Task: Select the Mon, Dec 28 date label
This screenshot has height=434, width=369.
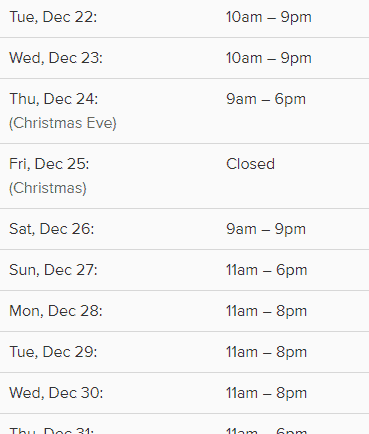Action: tap(56, 311)
